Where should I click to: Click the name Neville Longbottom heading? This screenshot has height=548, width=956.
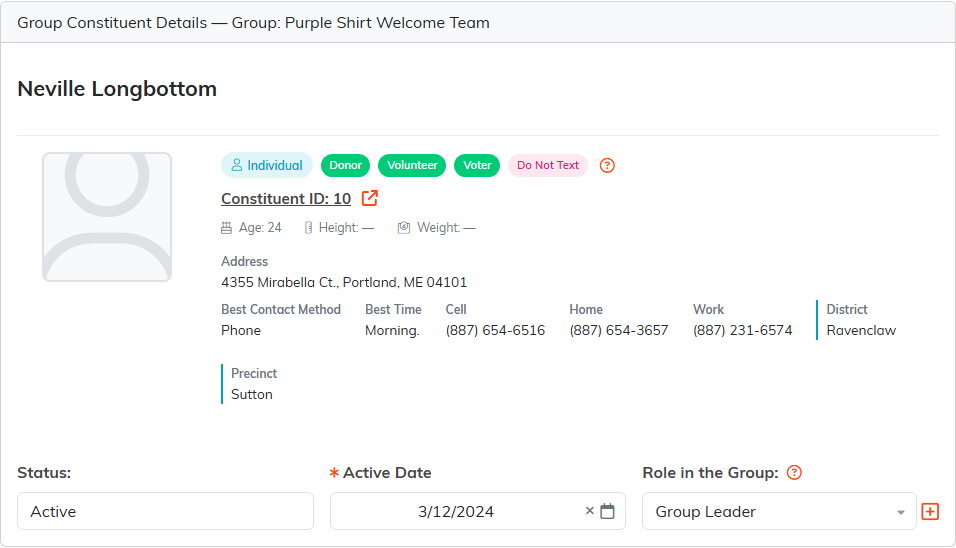[x=117, y=89]
